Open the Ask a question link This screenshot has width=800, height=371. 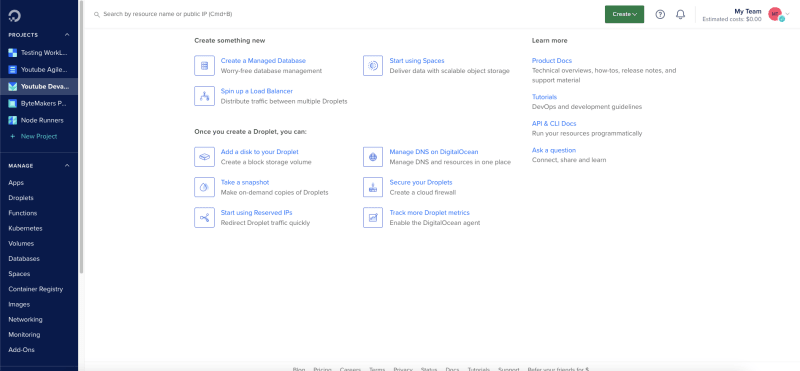point(554,151)
